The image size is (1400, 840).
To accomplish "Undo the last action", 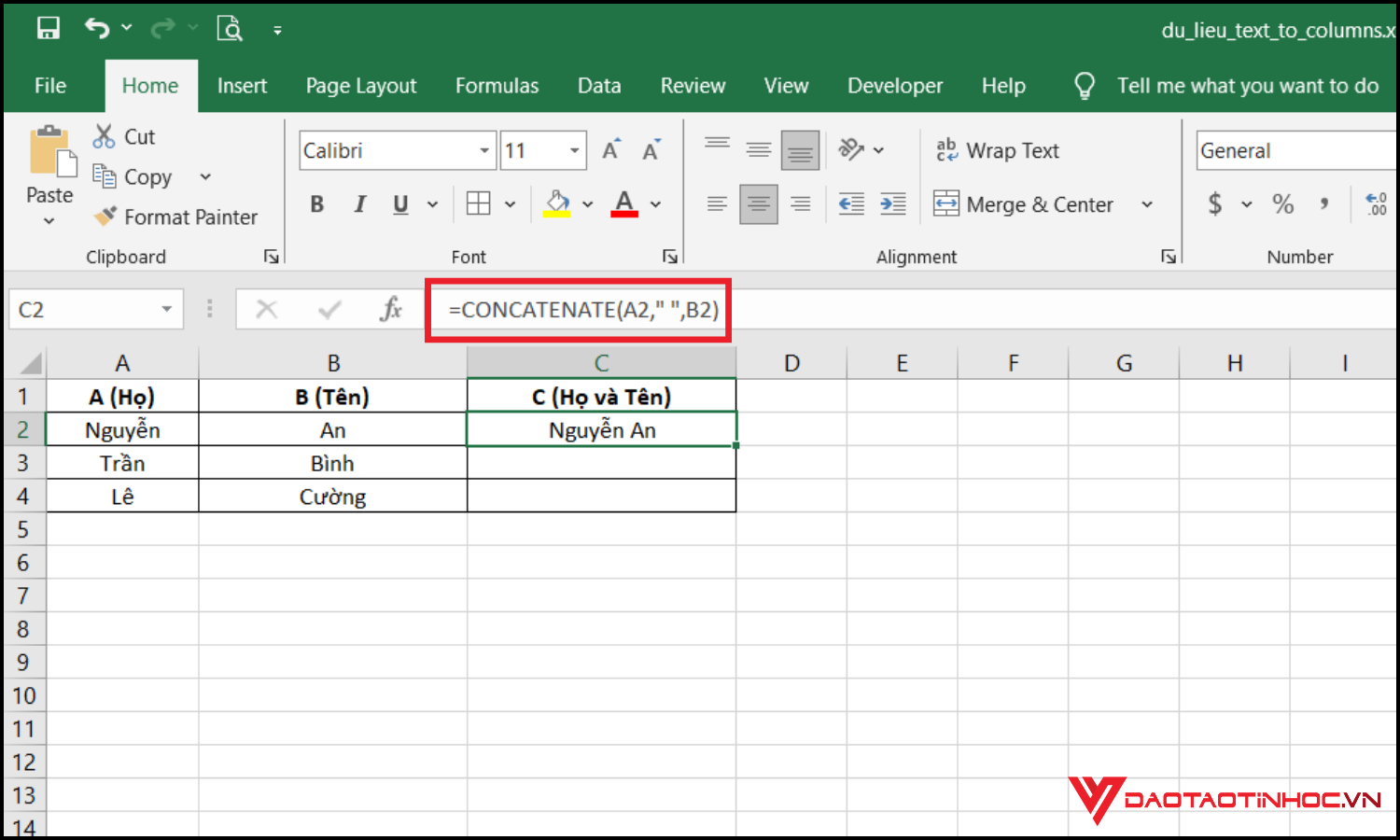I will (x=97, y=29).
